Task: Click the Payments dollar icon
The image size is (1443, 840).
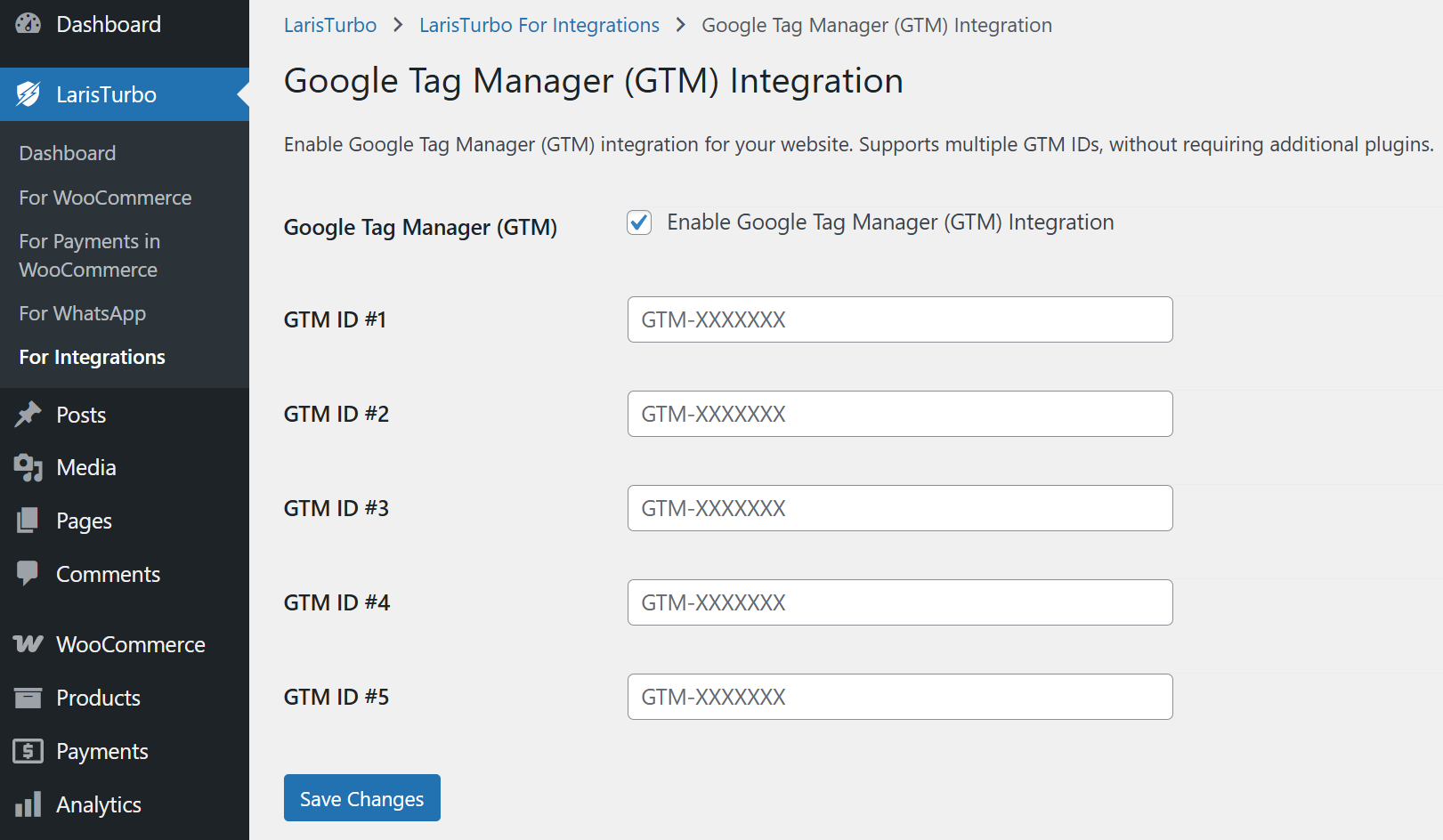Action: click(x=28, y=751)
